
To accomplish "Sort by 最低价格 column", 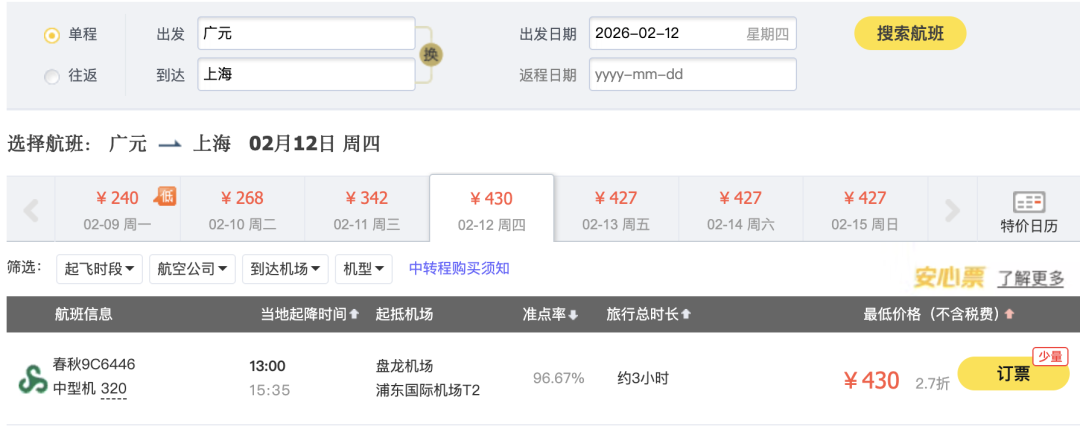I will pos(939,314).
